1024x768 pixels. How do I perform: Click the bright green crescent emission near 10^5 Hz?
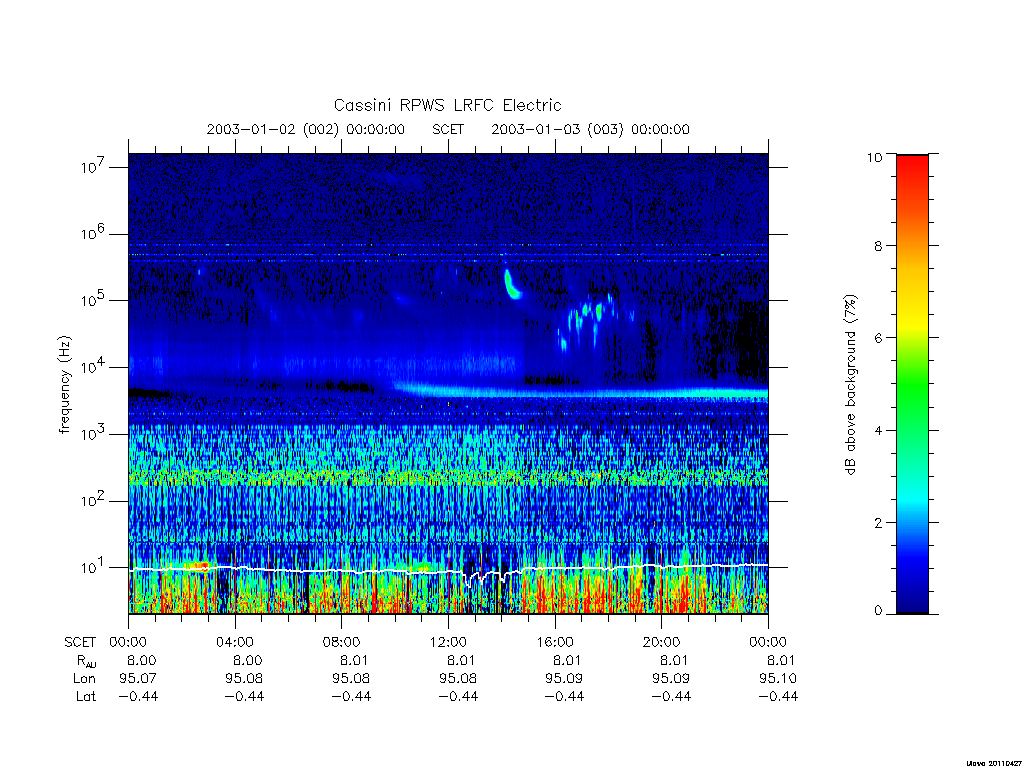513,285
